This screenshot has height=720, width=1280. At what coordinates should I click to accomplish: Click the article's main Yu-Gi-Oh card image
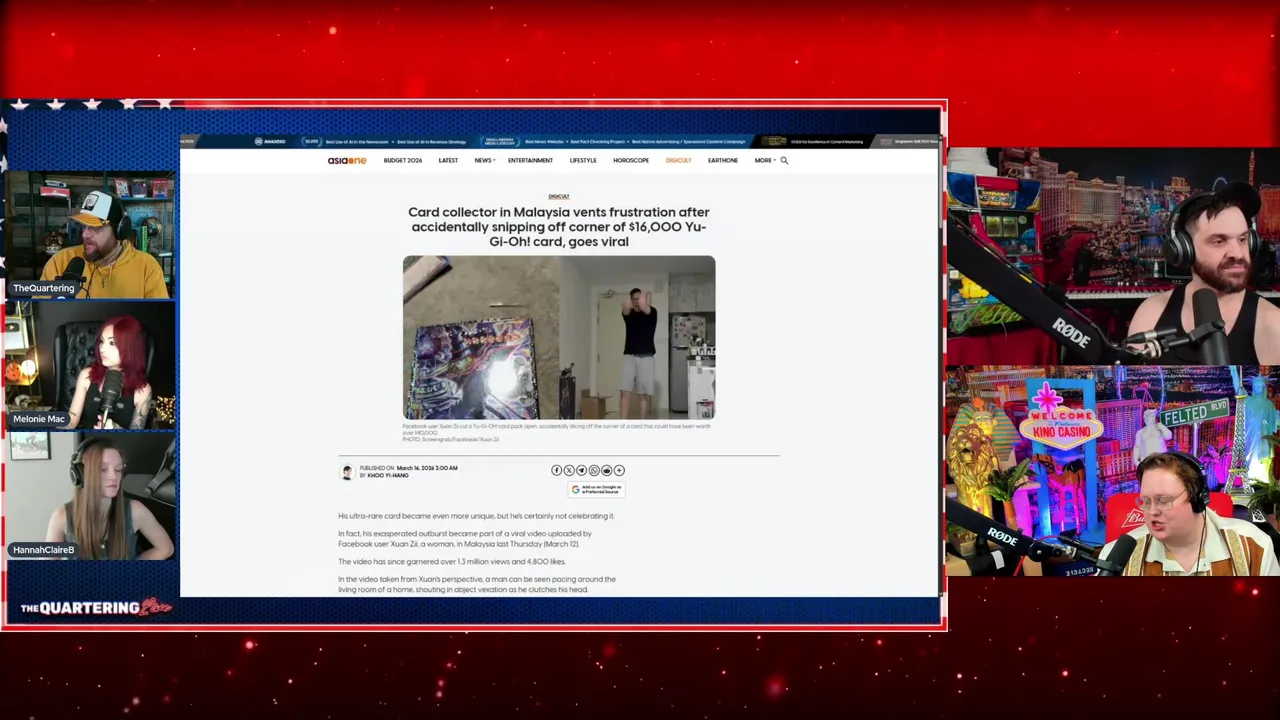[x=559, y=337]
